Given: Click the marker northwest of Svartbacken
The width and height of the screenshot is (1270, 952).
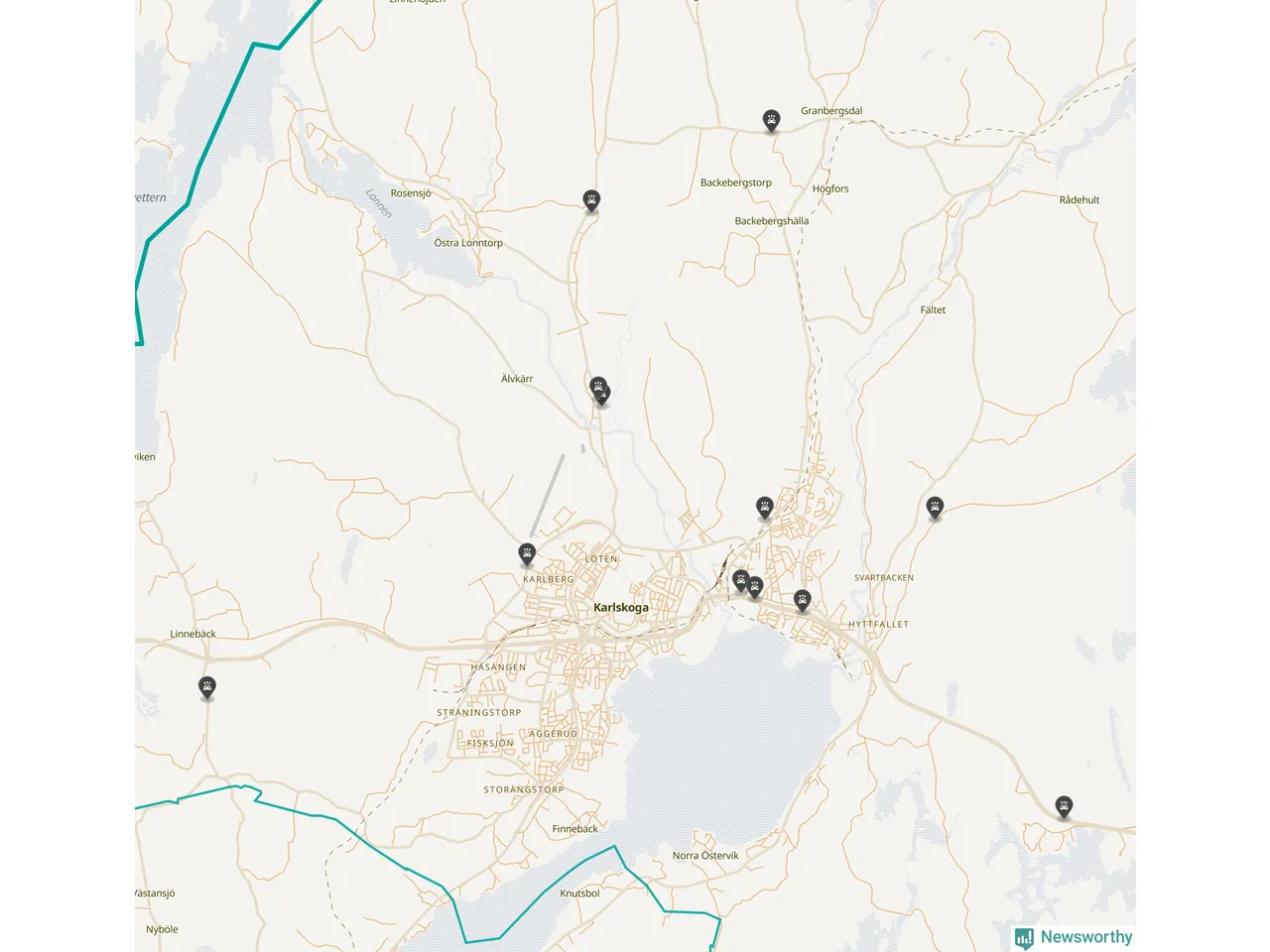Looking at the screenshot, I should tap(934, 508).
